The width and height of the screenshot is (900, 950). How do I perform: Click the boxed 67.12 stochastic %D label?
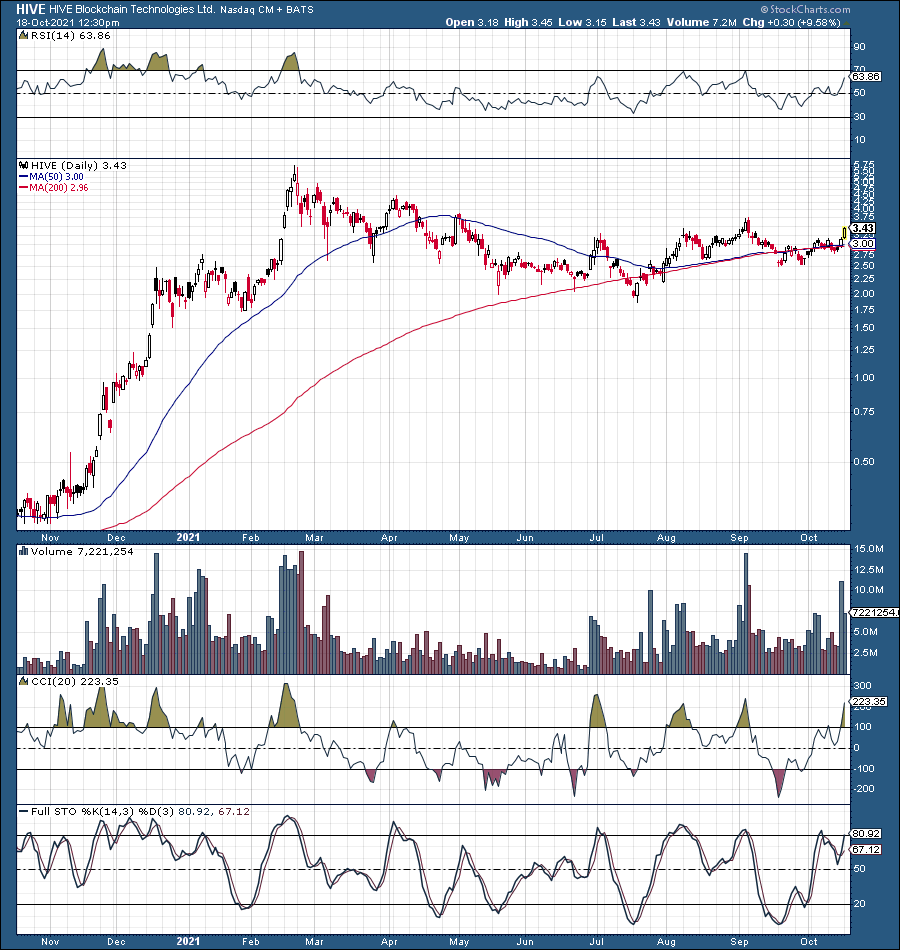pos(866,849)
